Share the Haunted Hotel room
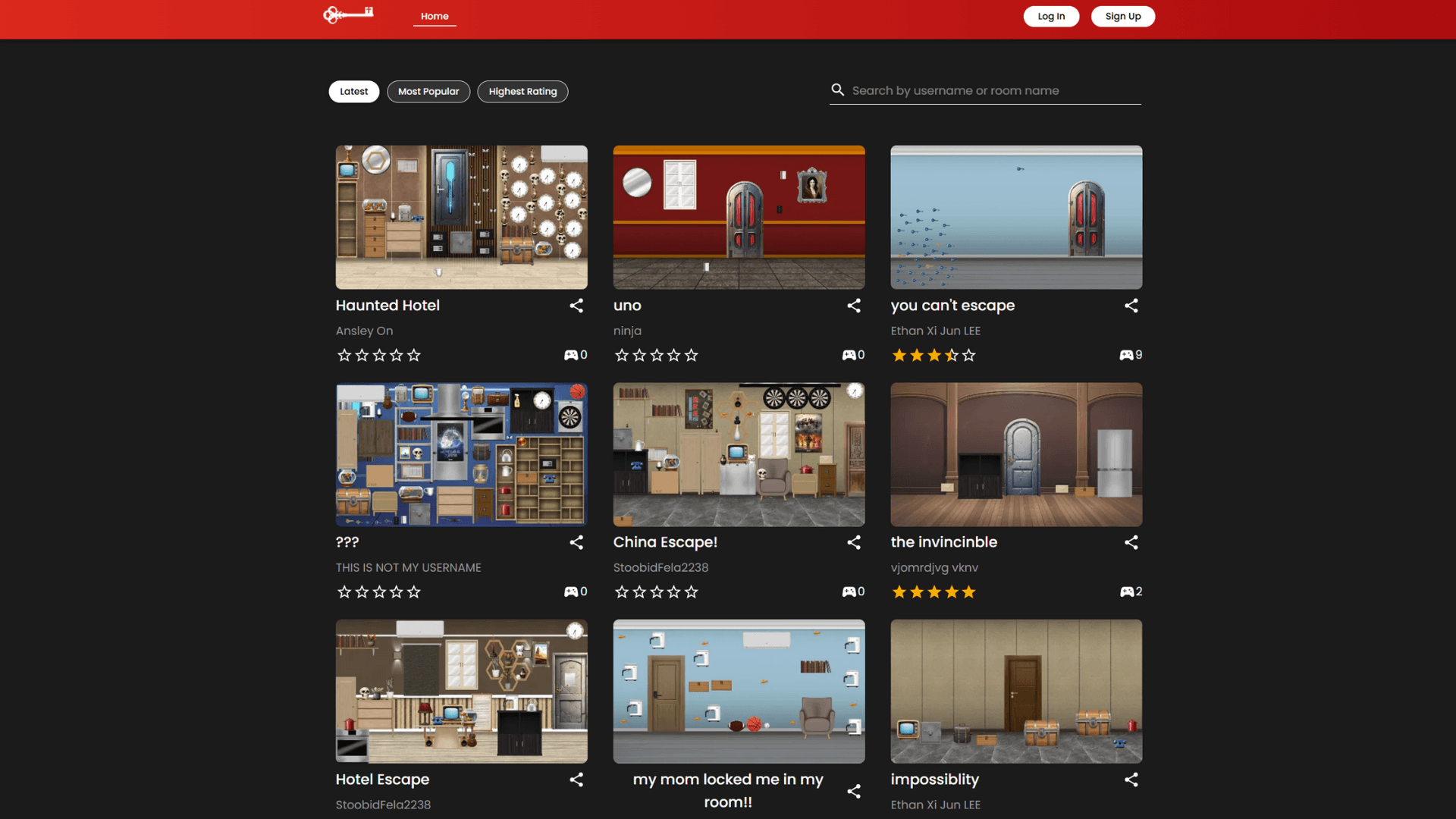Viewport: 1456px width, 819px height. pos(576,306)
